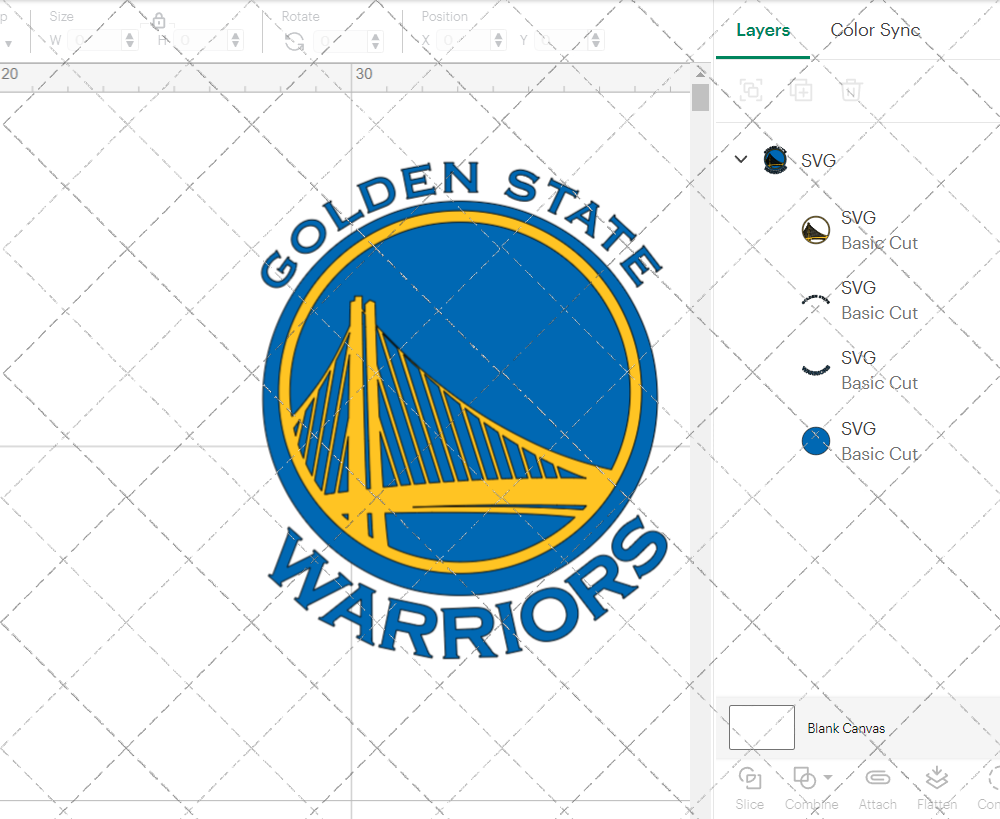Click the Width stepper arrows

tap(129, 41)
